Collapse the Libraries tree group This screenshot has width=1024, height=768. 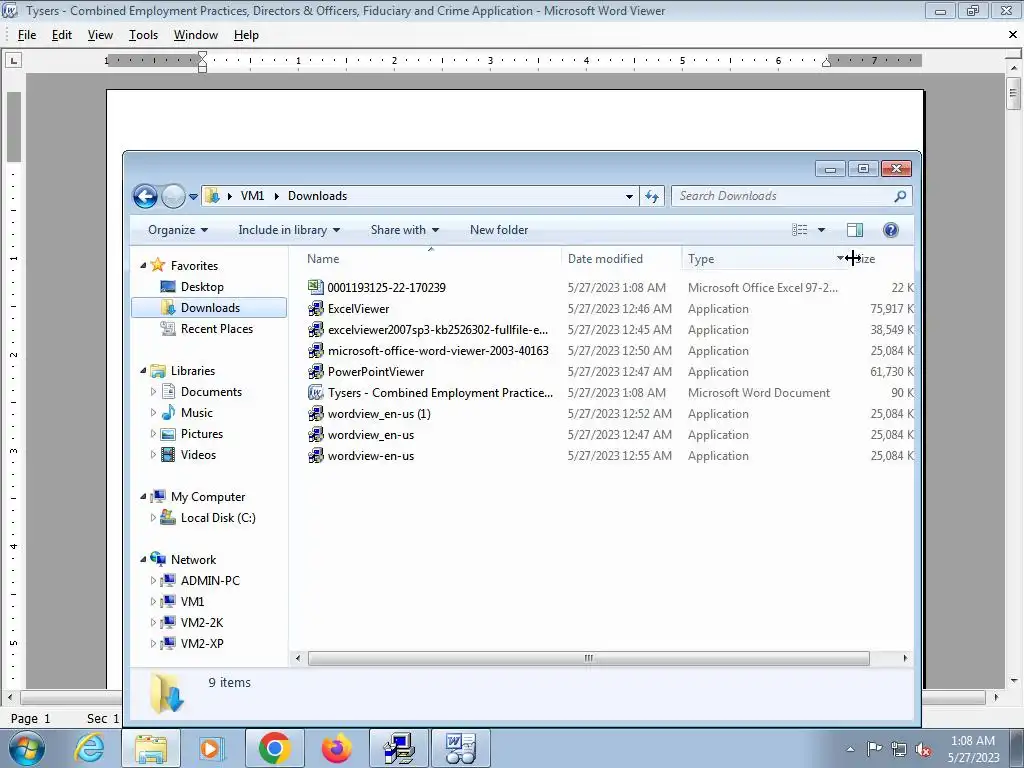click(143, 371)
